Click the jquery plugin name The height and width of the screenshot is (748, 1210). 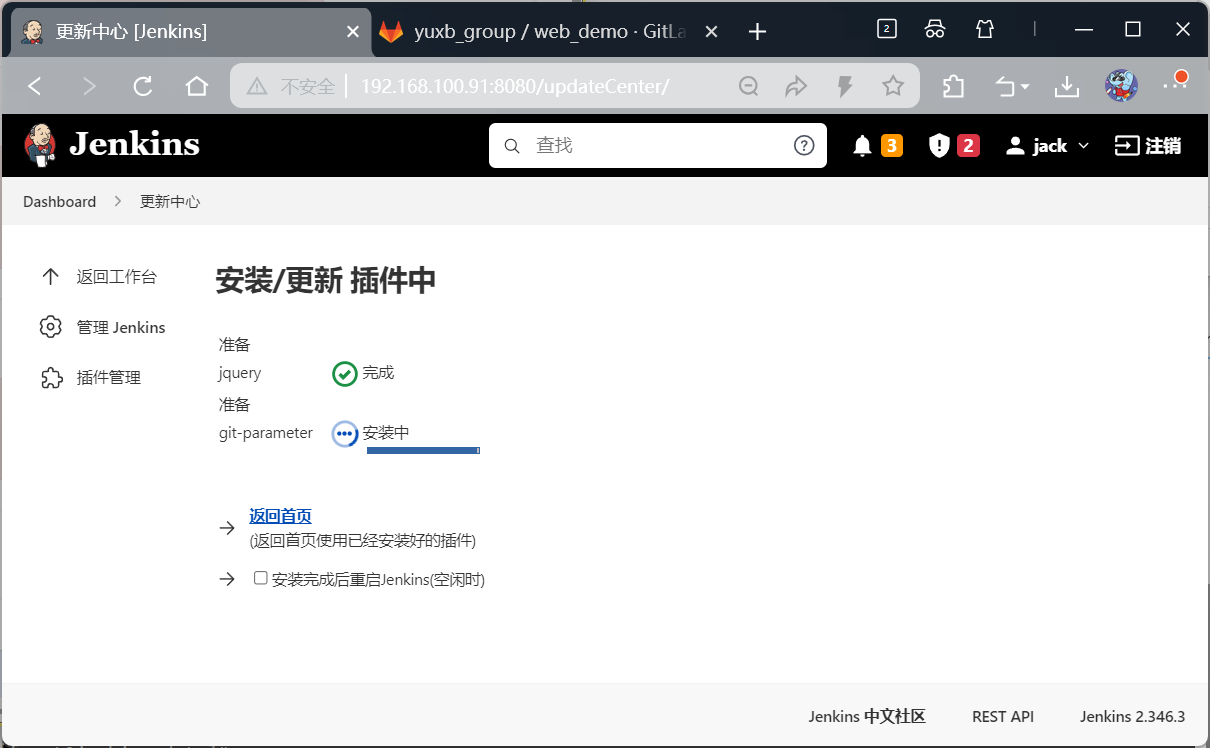(x=240, y=373)
